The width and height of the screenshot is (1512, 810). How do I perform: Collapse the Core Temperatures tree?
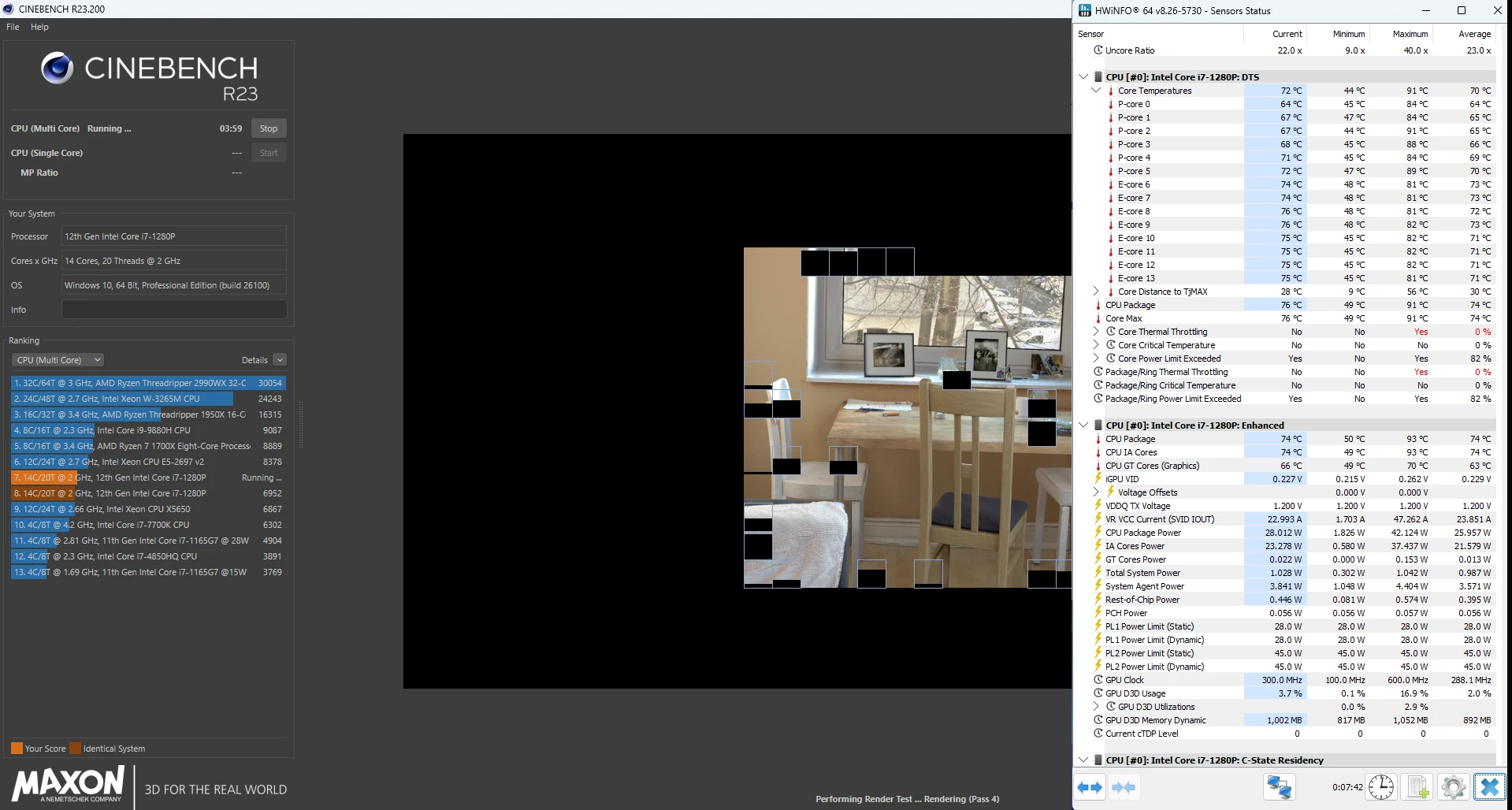pos(1096,91)
